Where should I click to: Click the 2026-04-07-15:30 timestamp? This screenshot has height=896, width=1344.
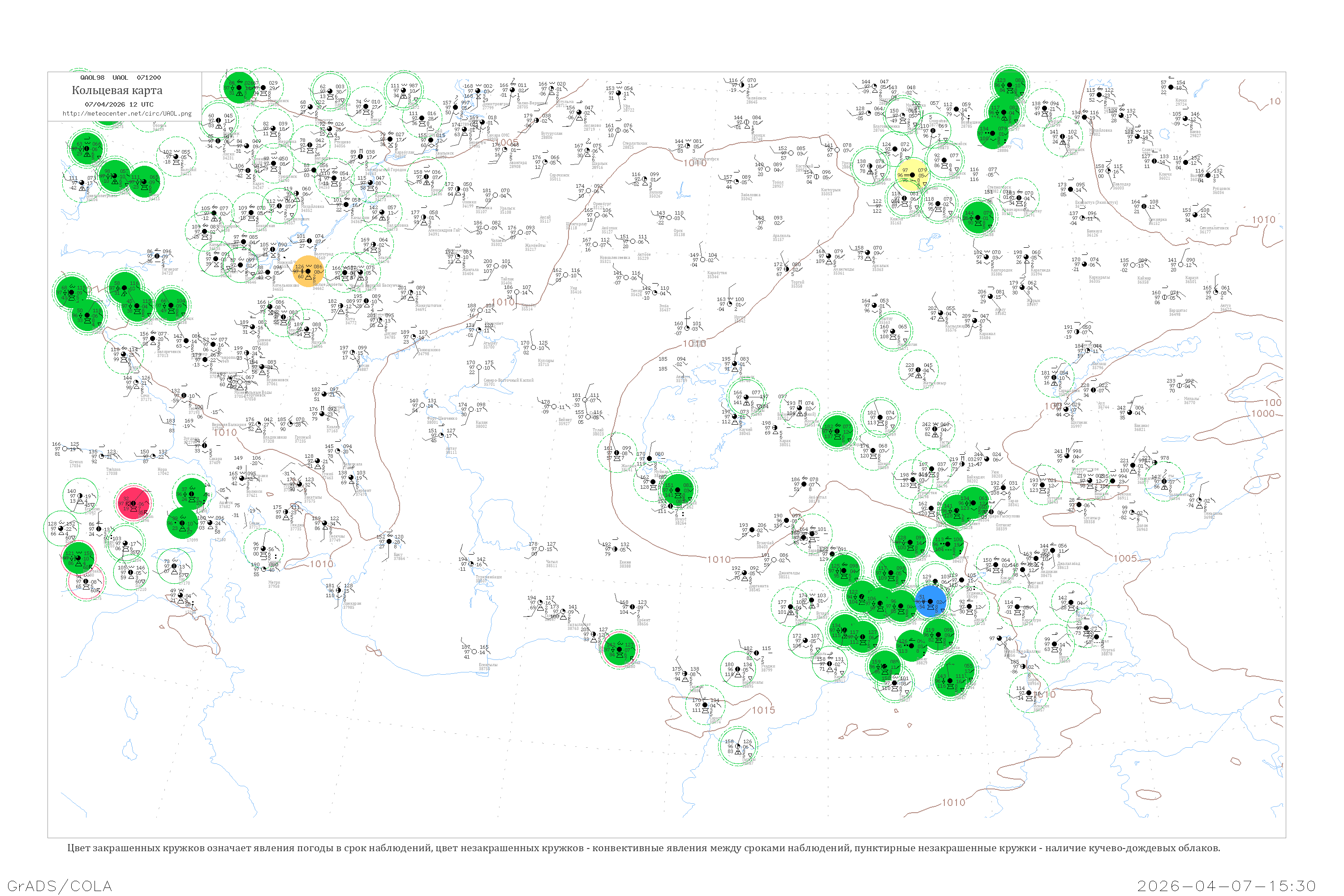(x=1226, y=886)
